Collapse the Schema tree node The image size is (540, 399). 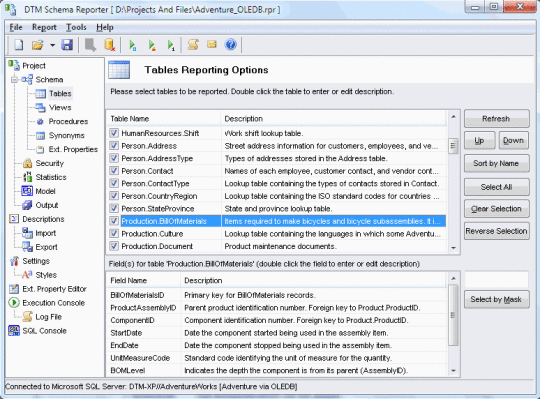point(14,80)
